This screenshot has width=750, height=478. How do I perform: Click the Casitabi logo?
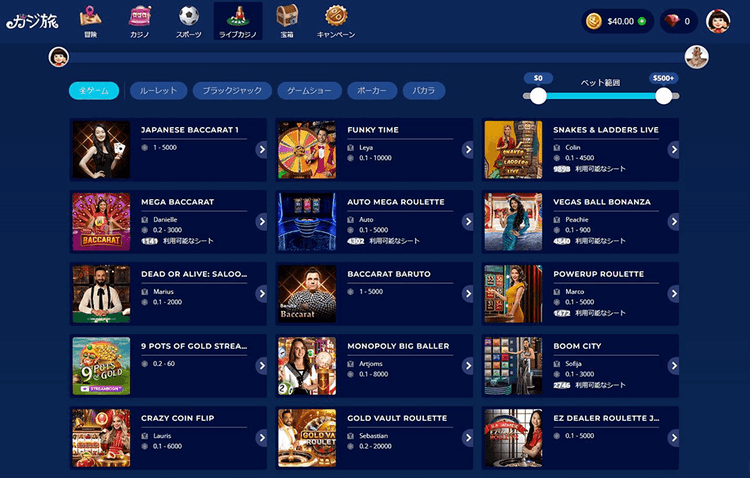(x=33, y=21)
